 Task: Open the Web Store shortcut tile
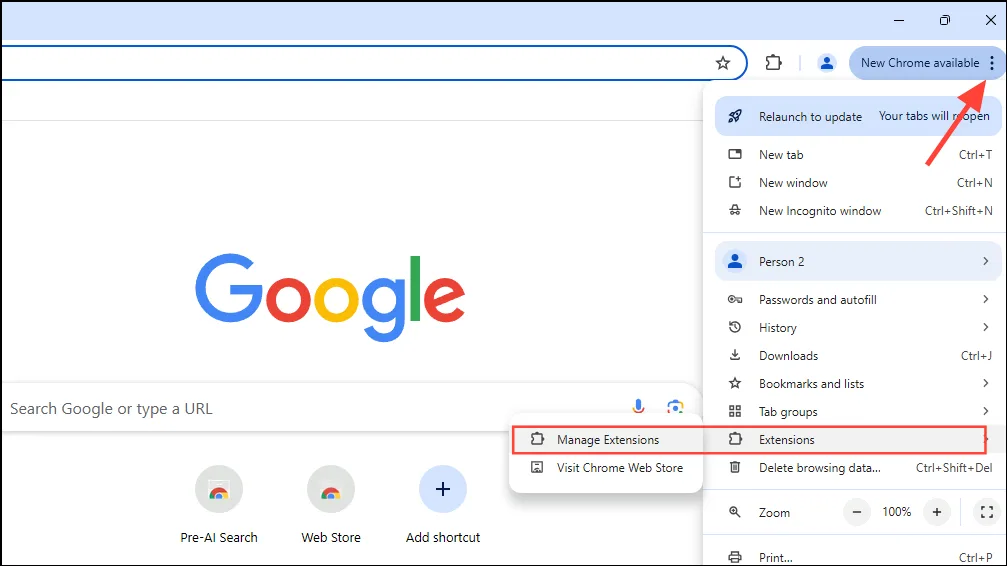point(331,505)
